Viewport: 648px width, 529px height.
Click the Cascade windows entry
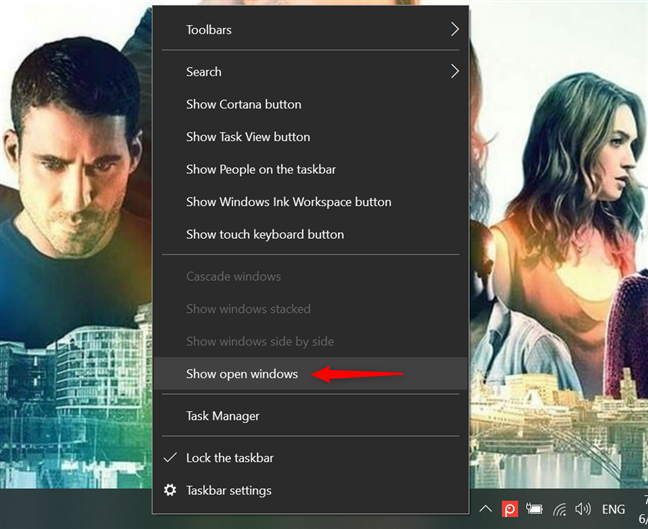tap(233, 276)
